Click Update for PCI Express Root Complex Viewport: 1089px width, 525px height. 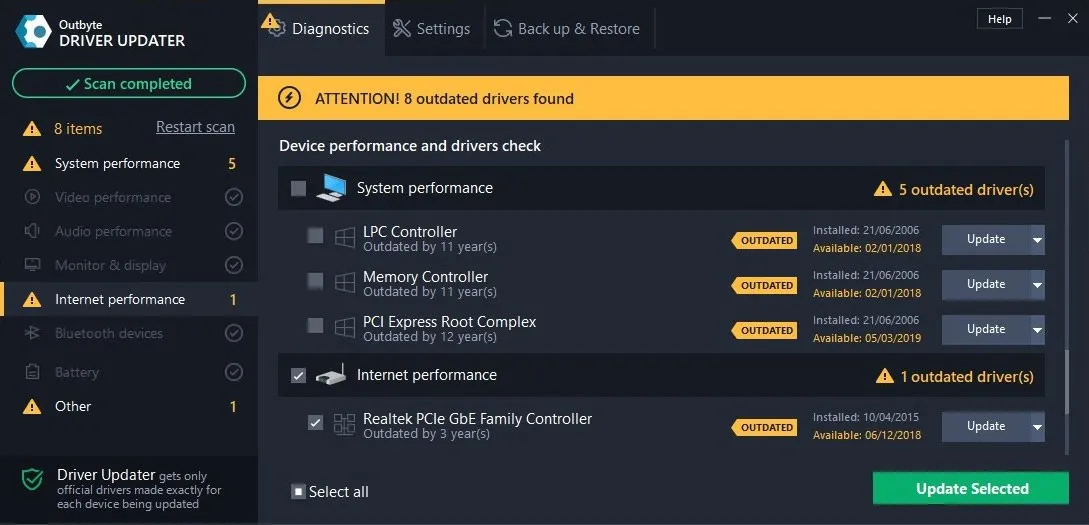[x=986, y=330]
